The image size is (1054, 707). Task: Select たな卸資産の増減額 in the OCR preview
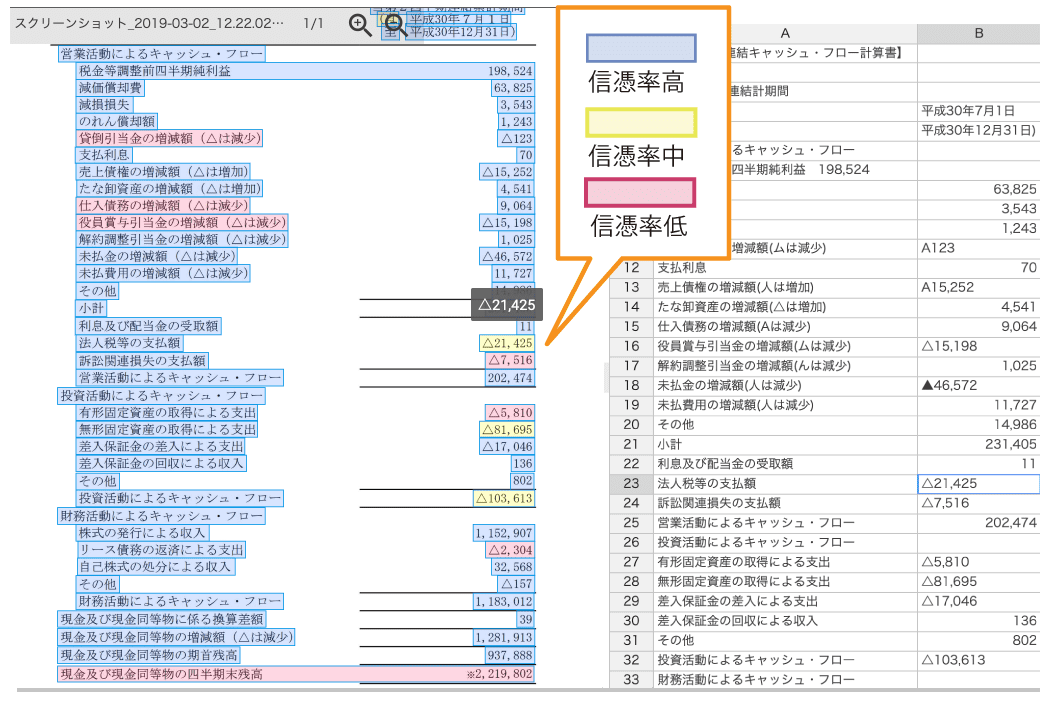point(169,188)
